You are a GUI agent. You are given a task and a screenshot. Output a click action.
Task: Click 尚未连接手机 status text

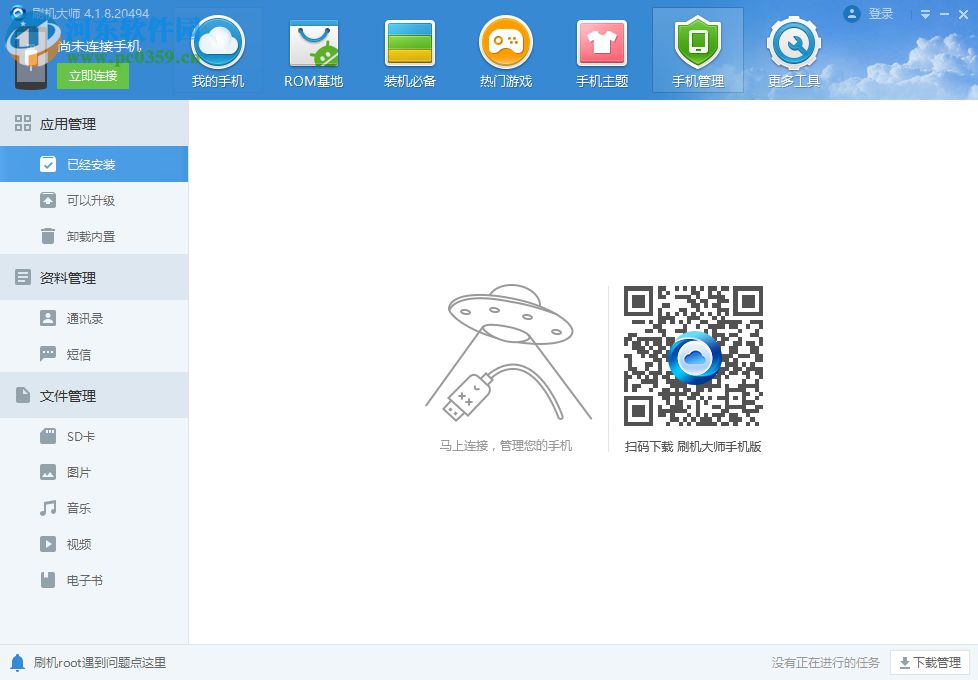coord(100,46)
